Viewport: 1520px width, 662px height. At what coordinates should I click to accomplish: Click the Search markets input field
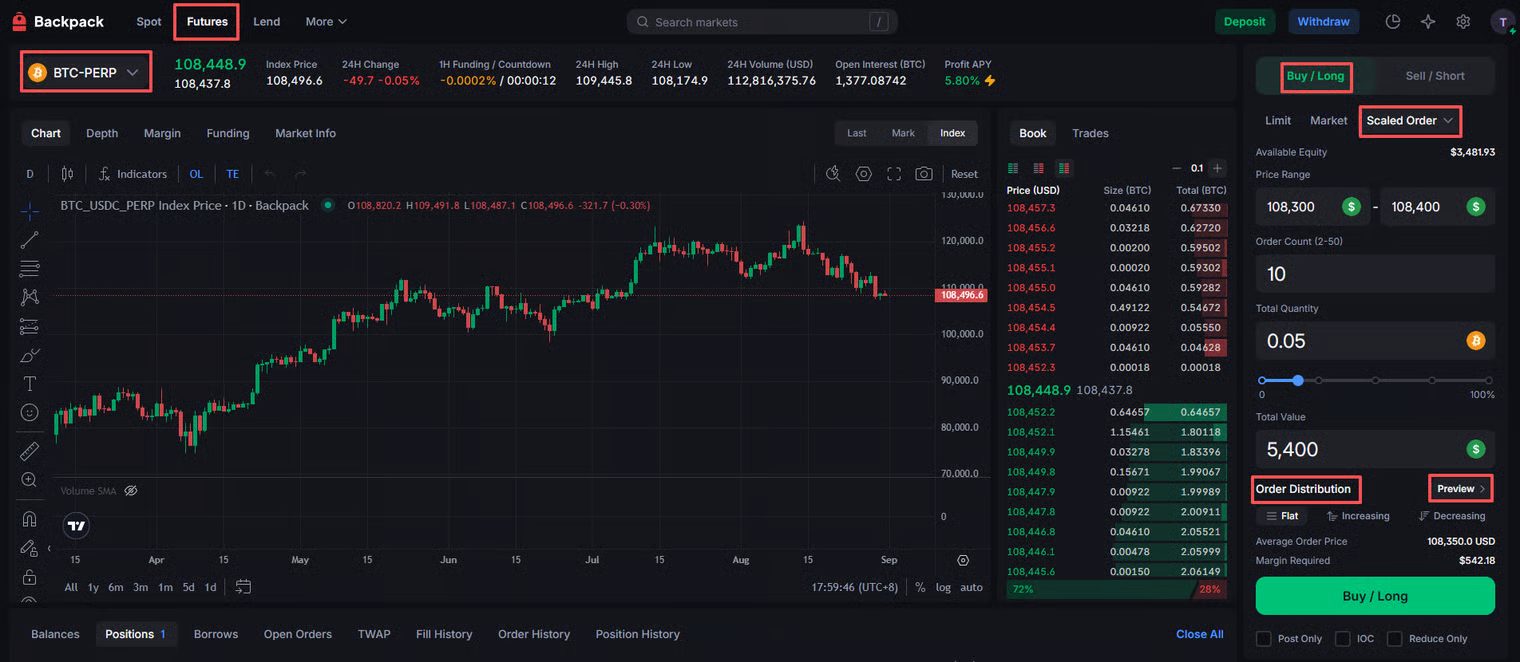pos(760,22)
